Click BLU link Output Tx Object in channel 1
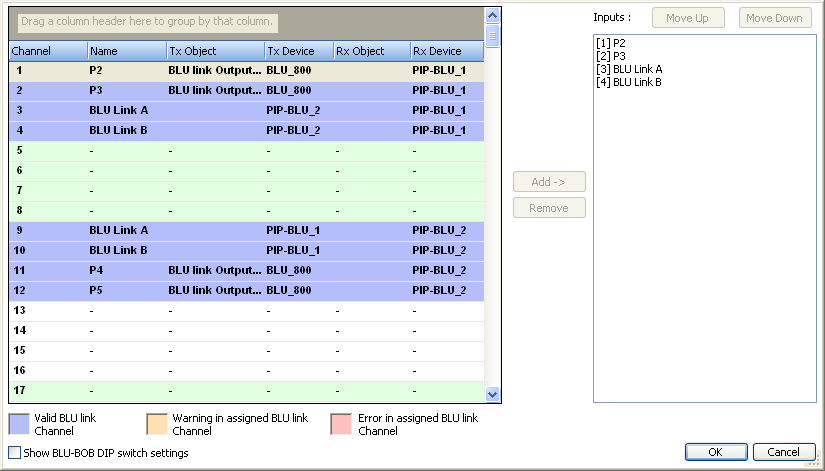Screen dimensions: 825x471 (215, 71)
